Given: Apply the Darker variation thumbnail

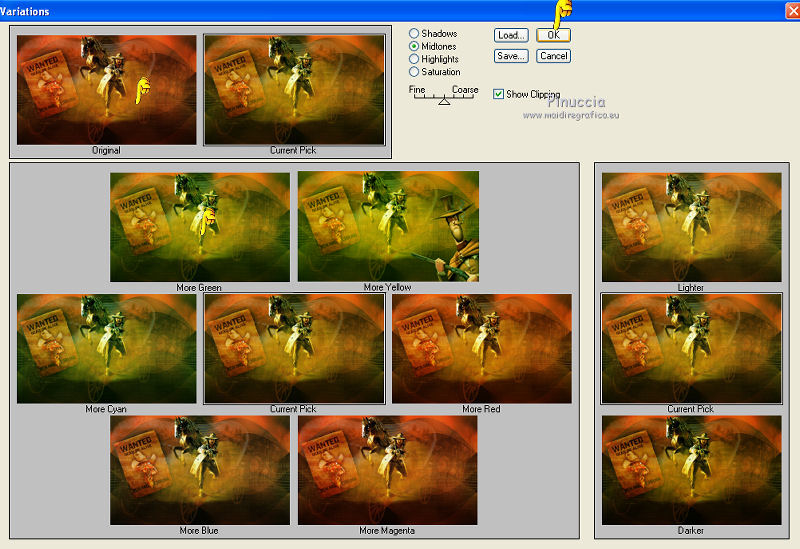Looking at the screenshot, I should 691,470.
